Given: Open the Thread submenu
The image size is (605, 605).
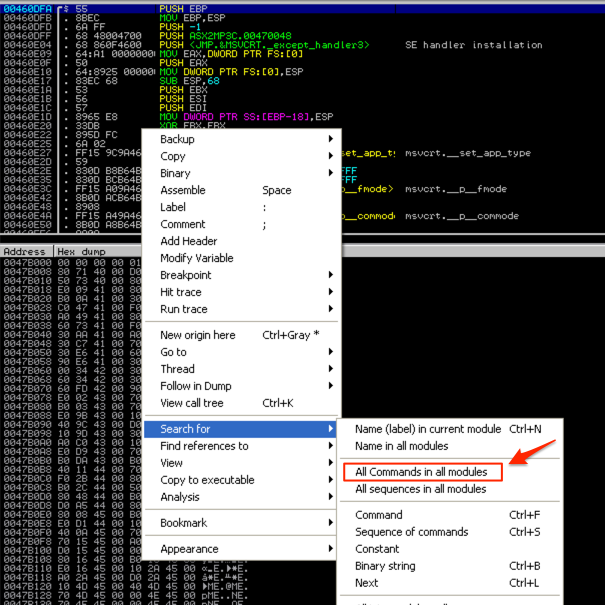Looking at the screenshot, I should tap(241, 368).
